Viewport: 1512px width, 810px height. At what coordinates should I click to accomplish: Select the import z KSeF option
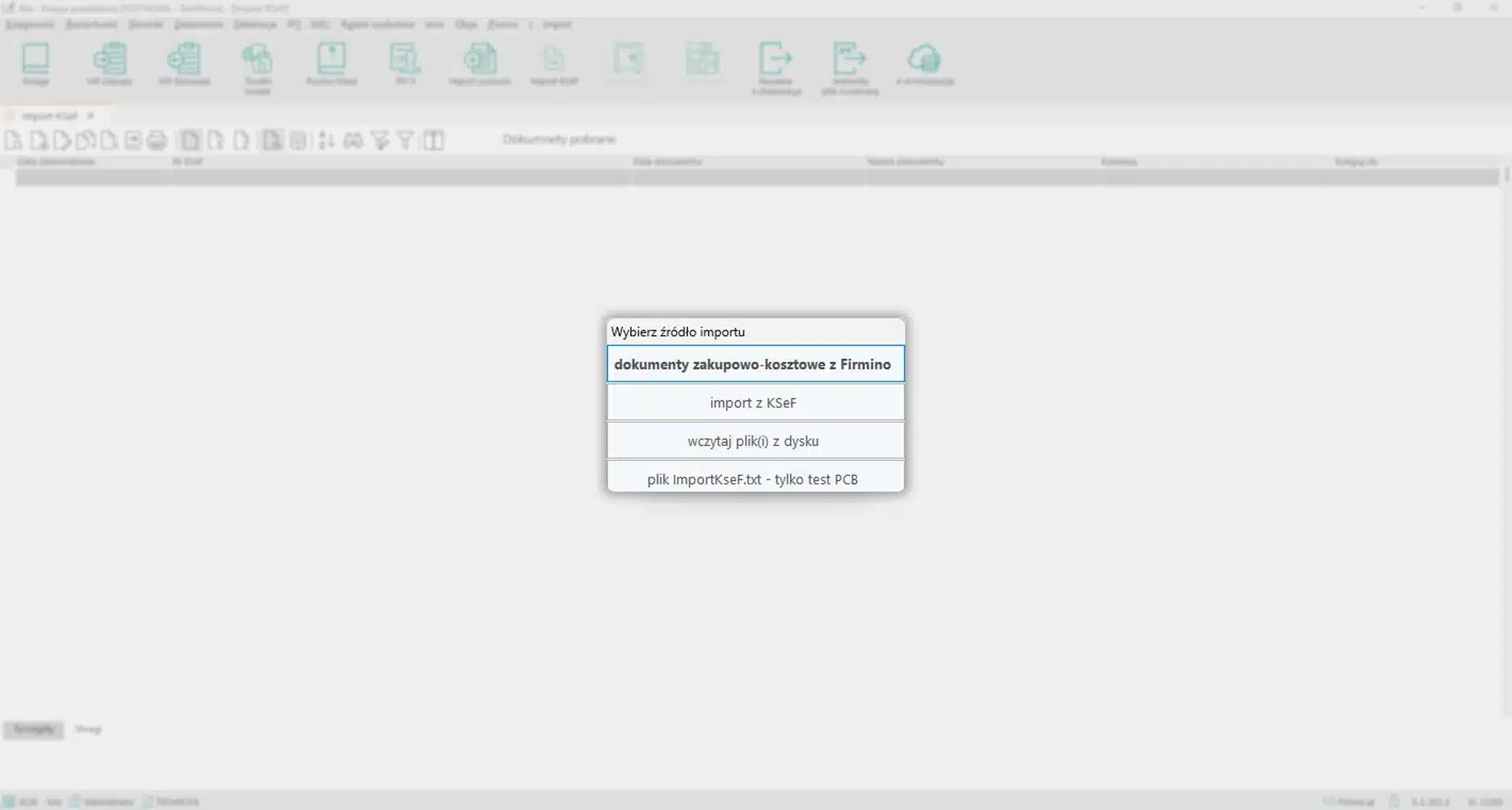click(754, 403)
